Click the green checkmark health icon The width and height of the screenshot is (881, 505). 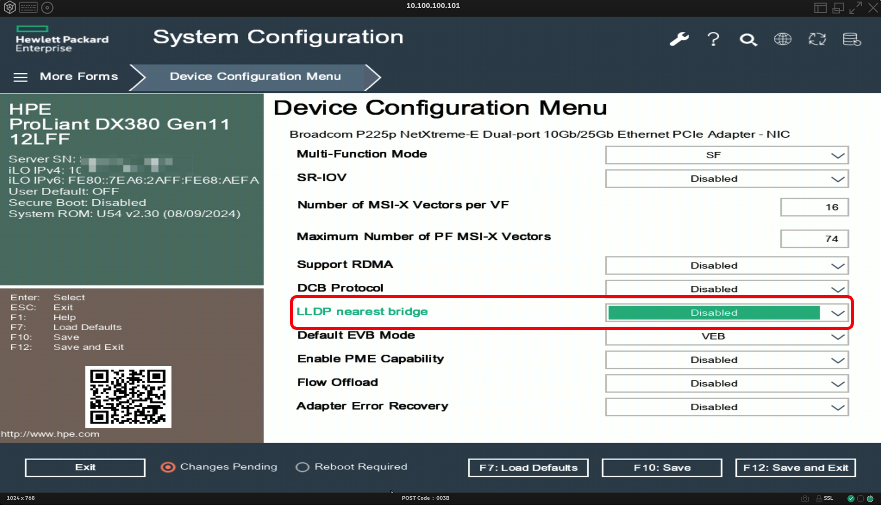pos(851,498)
